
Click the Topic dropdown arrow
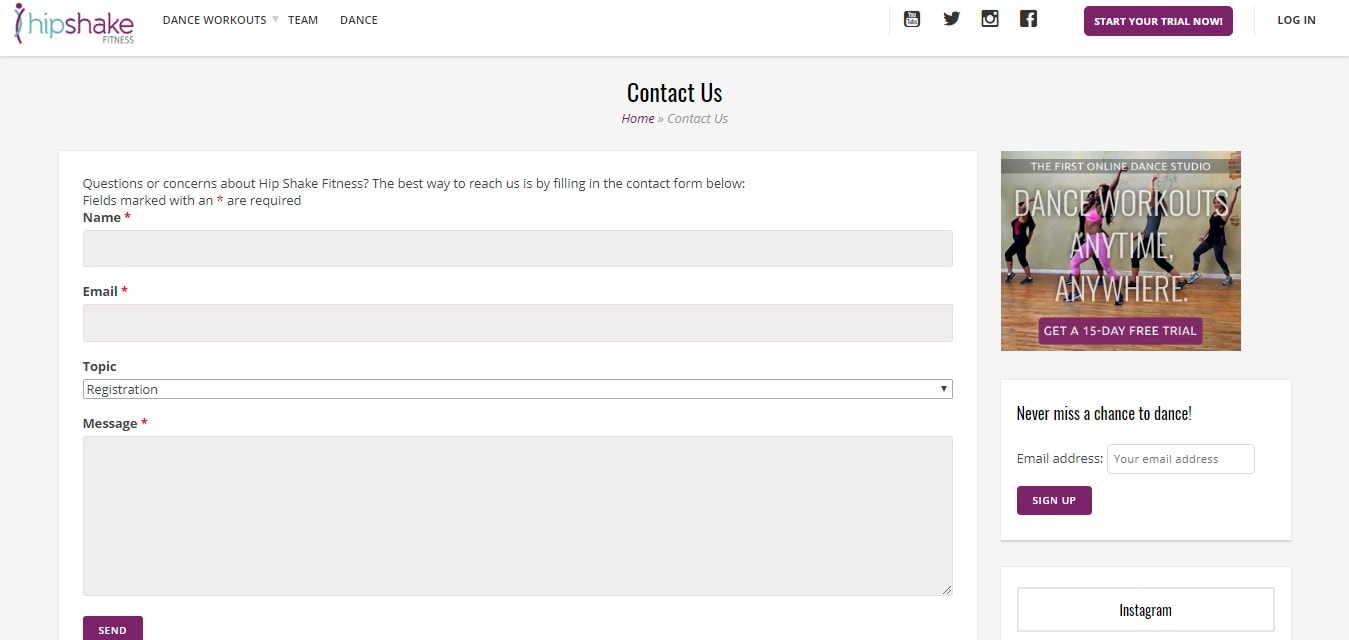point(944,389)
